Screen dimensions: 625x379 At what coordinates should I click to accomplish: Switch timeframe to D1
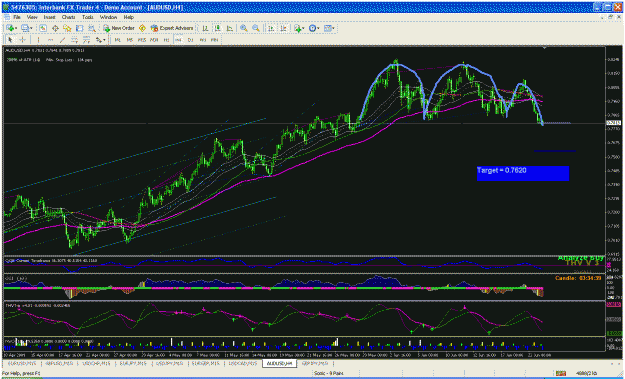point(190,40)
